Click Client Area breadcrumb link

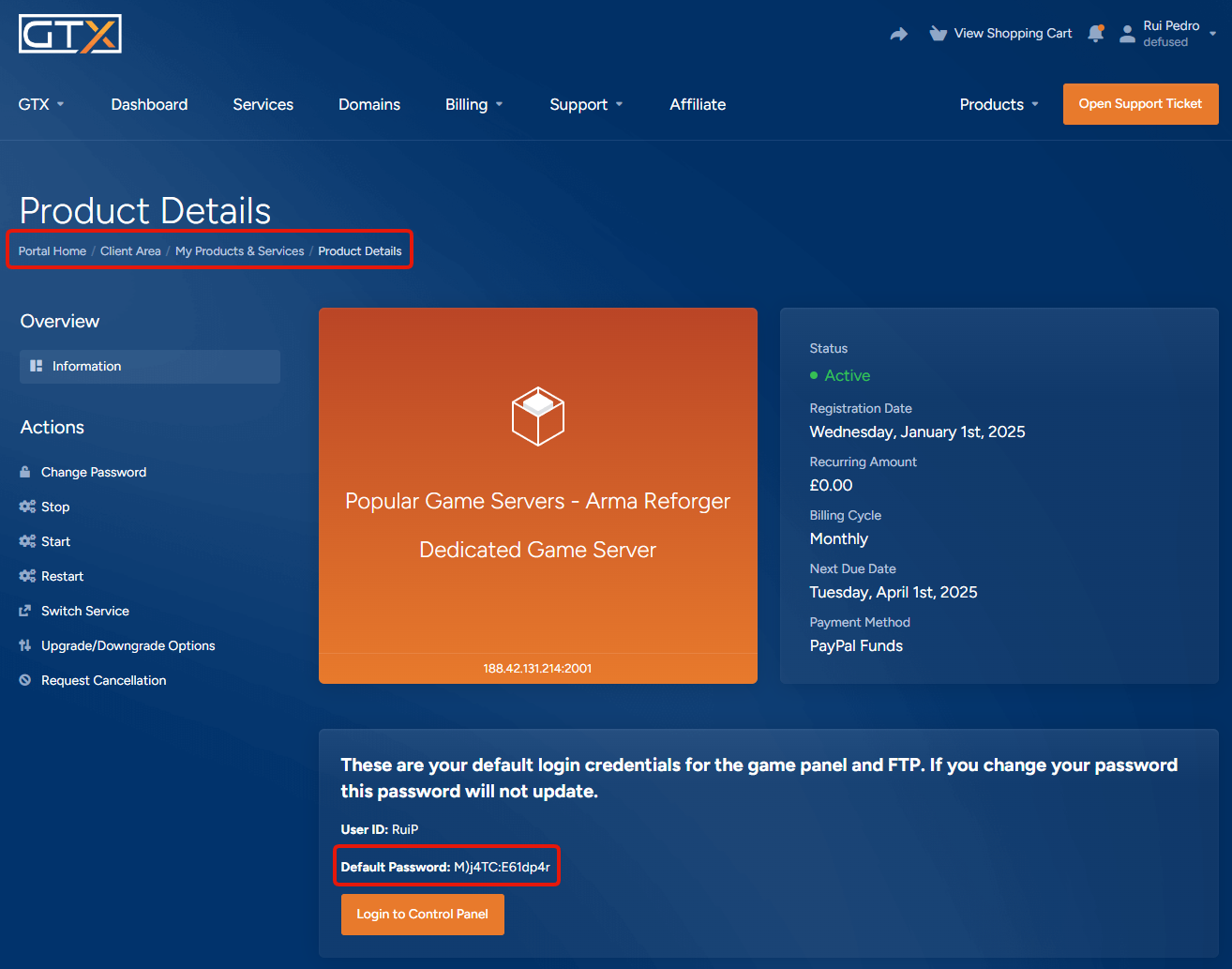pyautogui.click(x=130, y=251)
